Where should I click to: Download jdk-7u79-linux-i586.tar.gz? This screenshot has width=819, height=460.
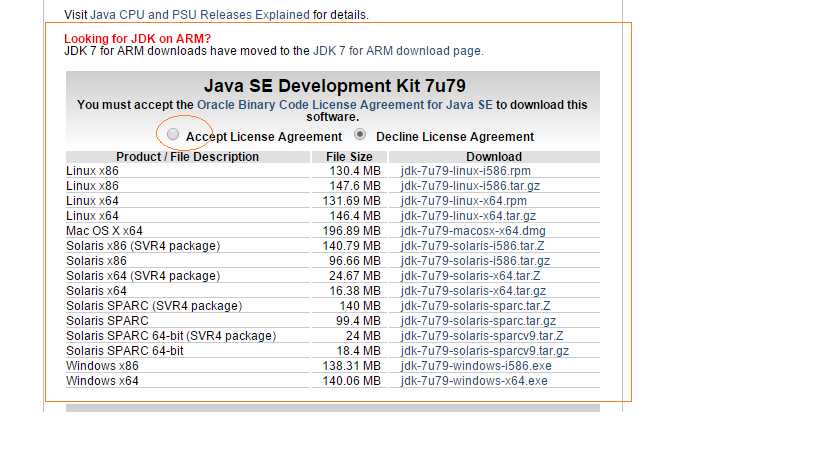click(x=471, y=186)
